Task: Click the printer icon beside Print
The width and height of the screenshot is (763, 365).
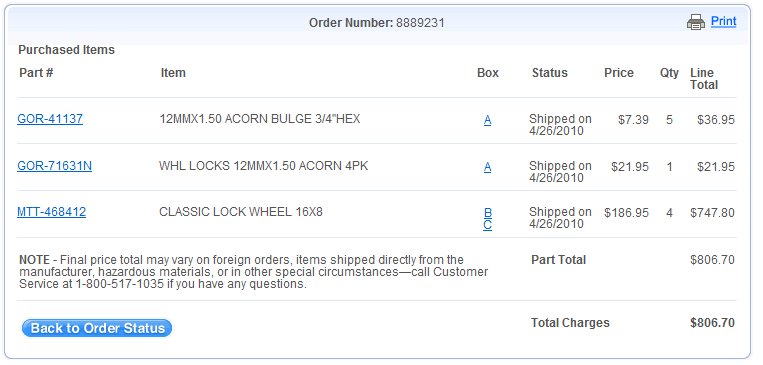Action: [696, 22]
